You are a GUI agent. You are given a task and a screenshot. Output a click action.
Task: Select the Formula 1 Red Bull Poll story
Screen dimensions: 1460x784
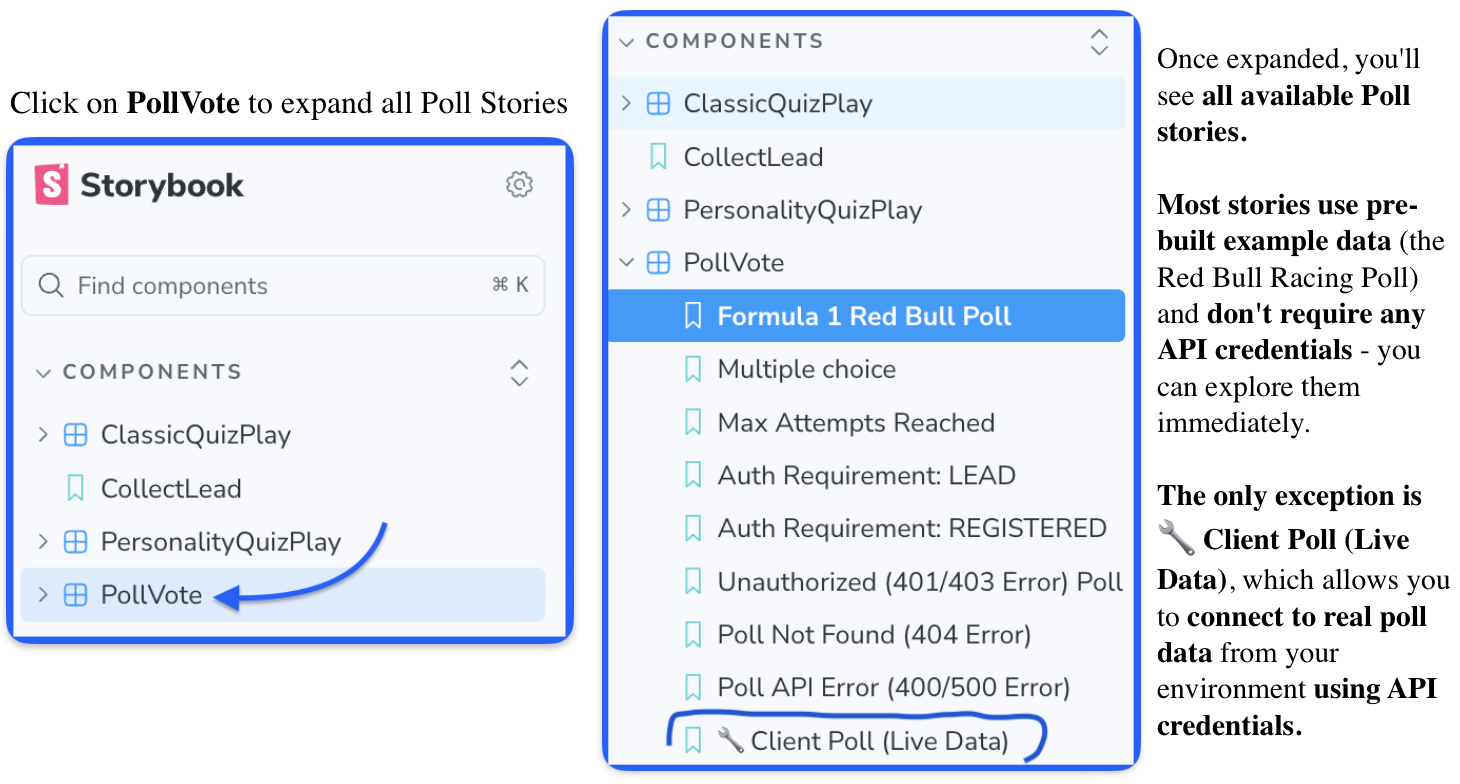864,317
